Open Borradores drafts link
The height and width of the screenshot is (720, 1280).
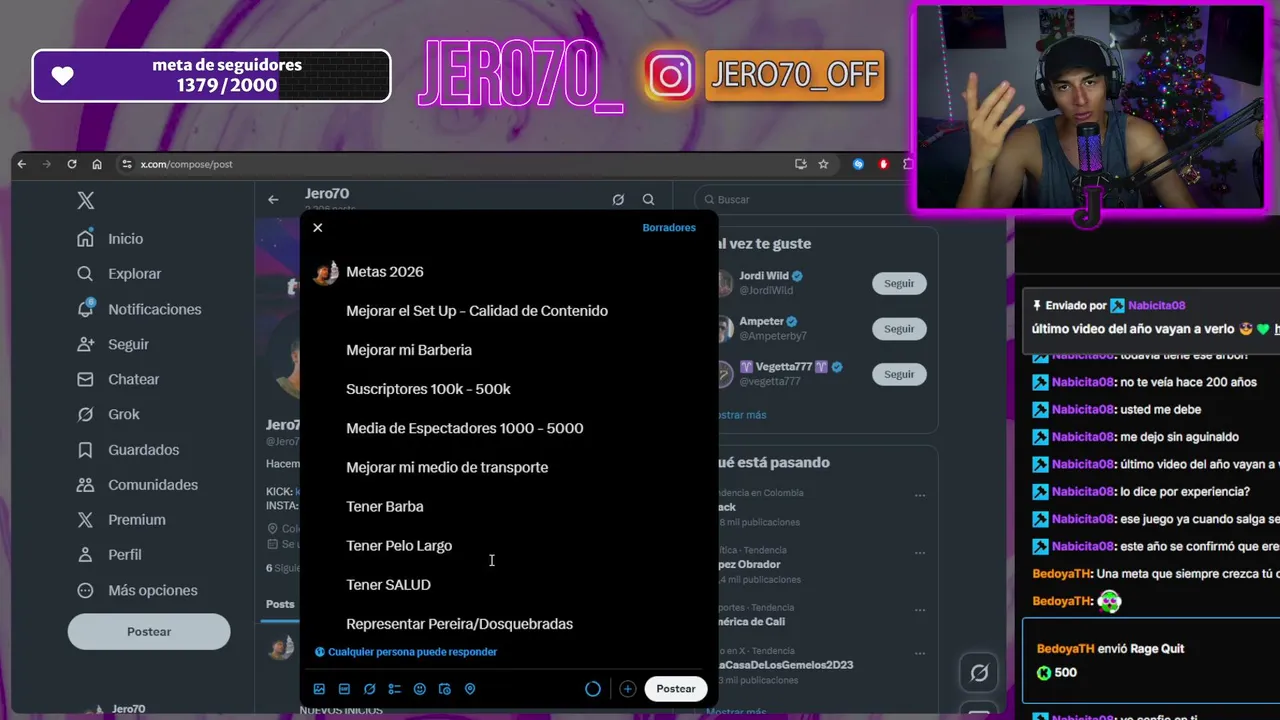pos(669,228)
